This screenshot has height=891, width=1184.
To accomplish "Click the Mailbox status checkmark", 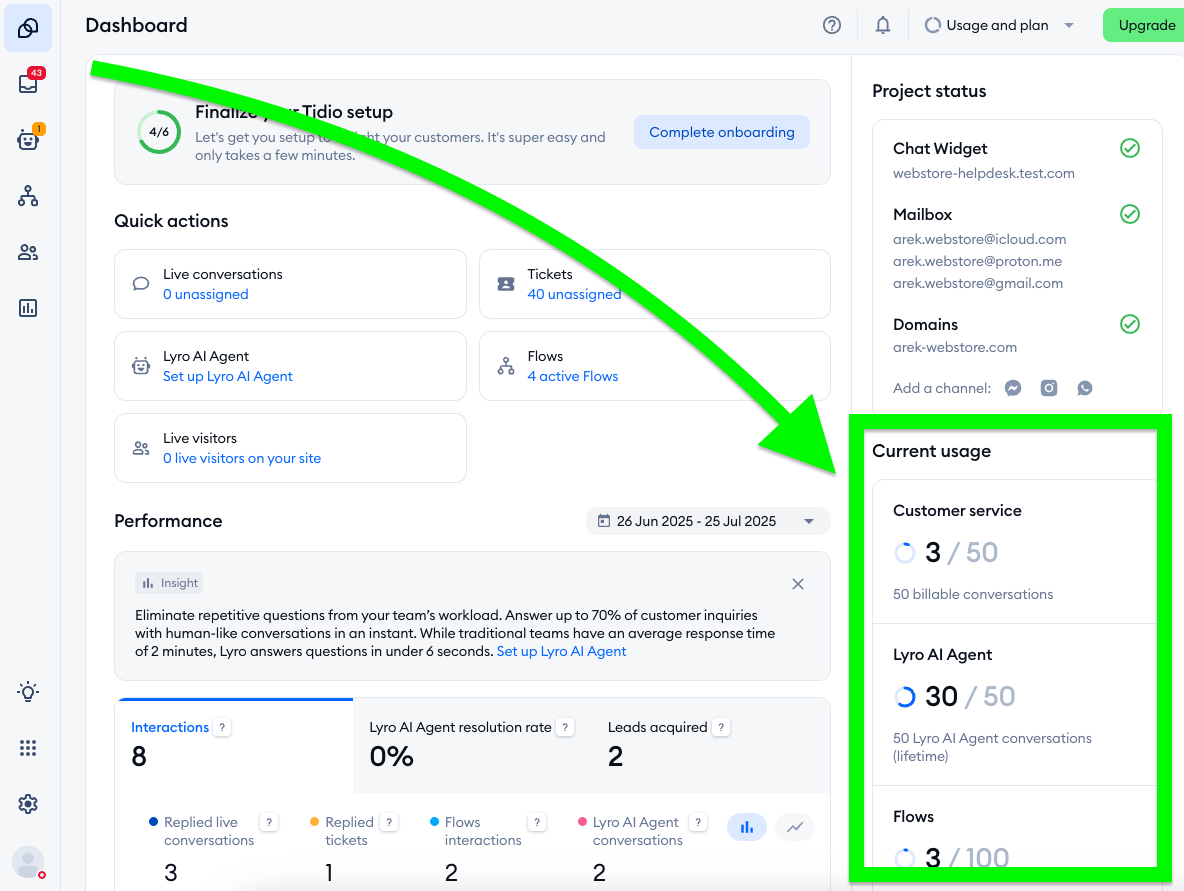I will click(x=1130, y=214).
